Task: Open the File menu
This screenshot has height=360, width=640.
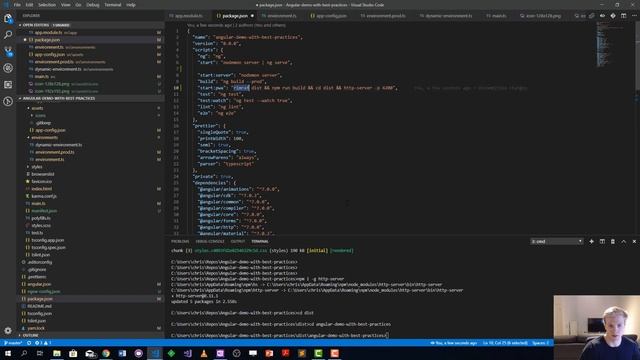Action: 17,5
